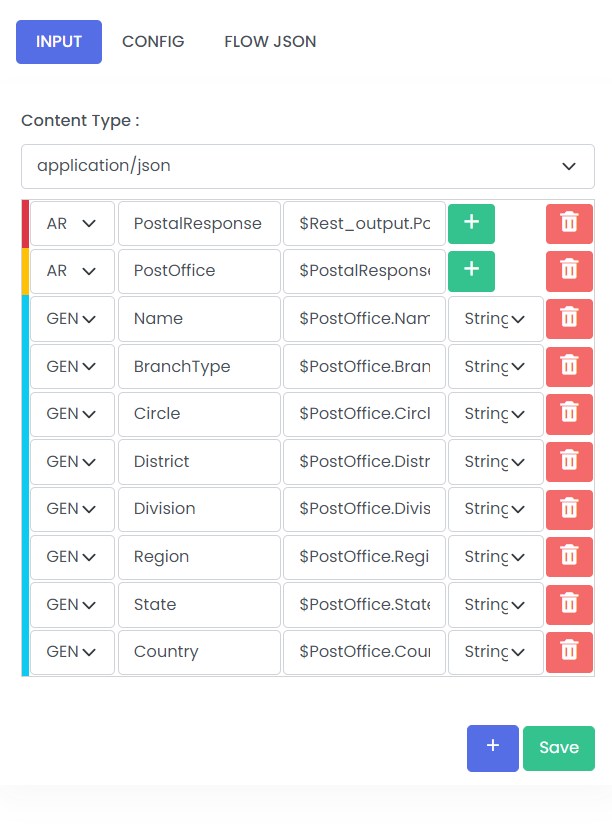Open AR type dropdown for PostalResponse

pos(72,223)
